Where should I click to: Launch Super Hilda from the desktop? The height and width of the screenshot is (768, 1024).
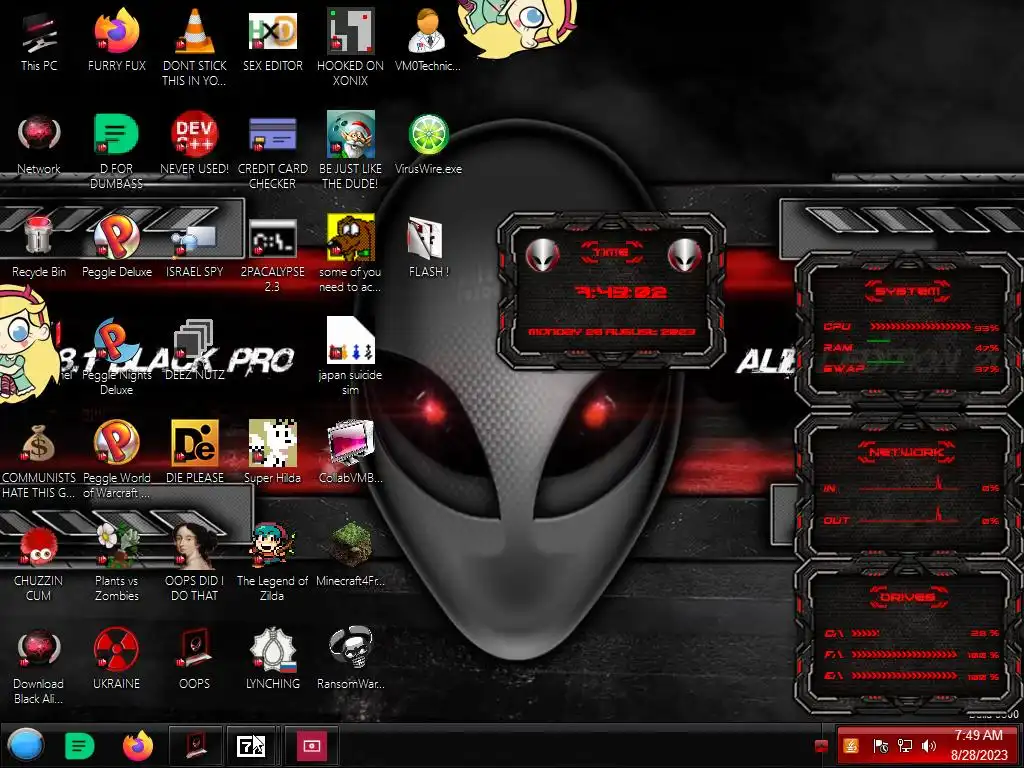pyautogui.click(x=272, y=453)
